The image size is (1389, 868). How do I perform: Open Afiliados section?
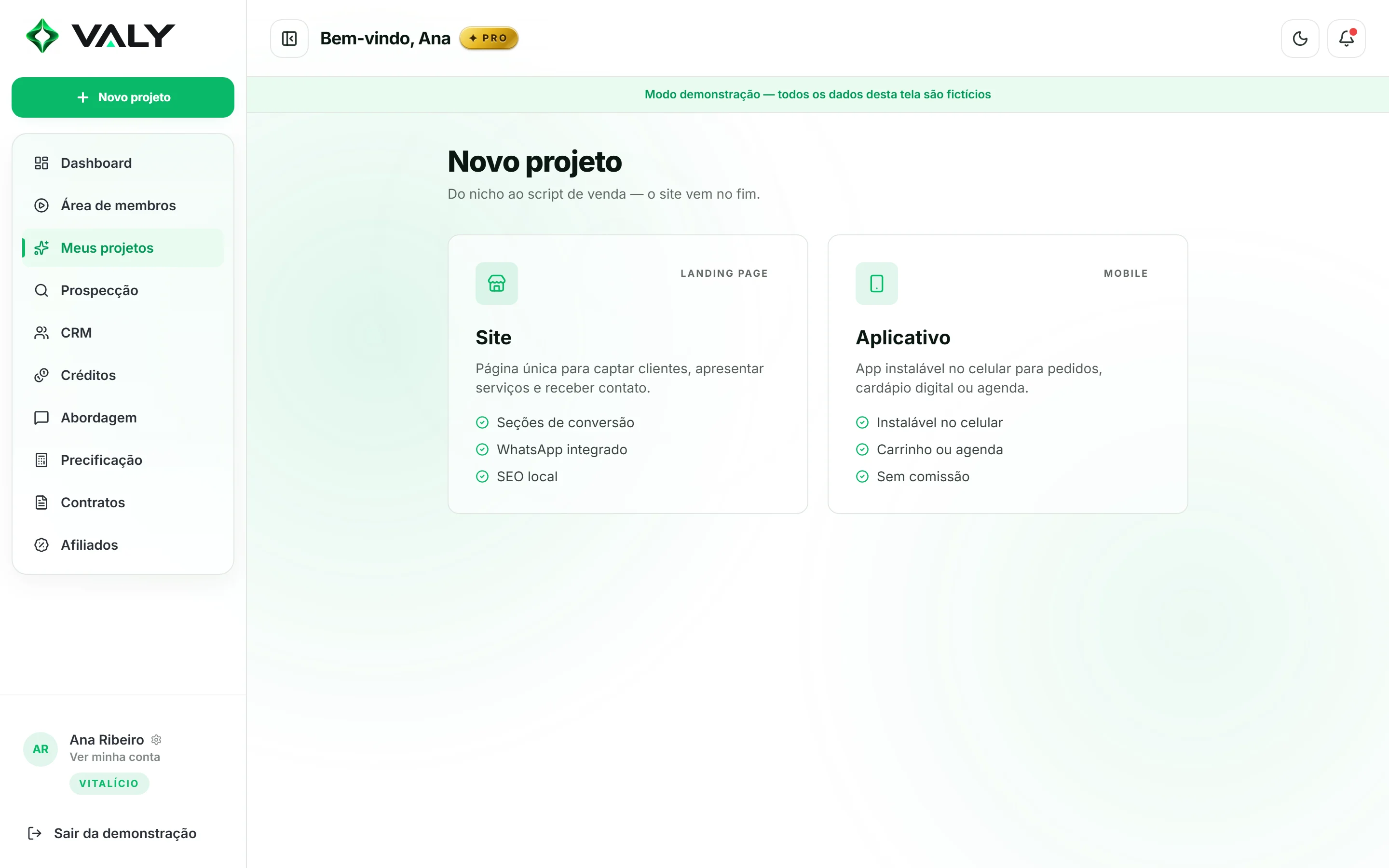coord(123,545)
